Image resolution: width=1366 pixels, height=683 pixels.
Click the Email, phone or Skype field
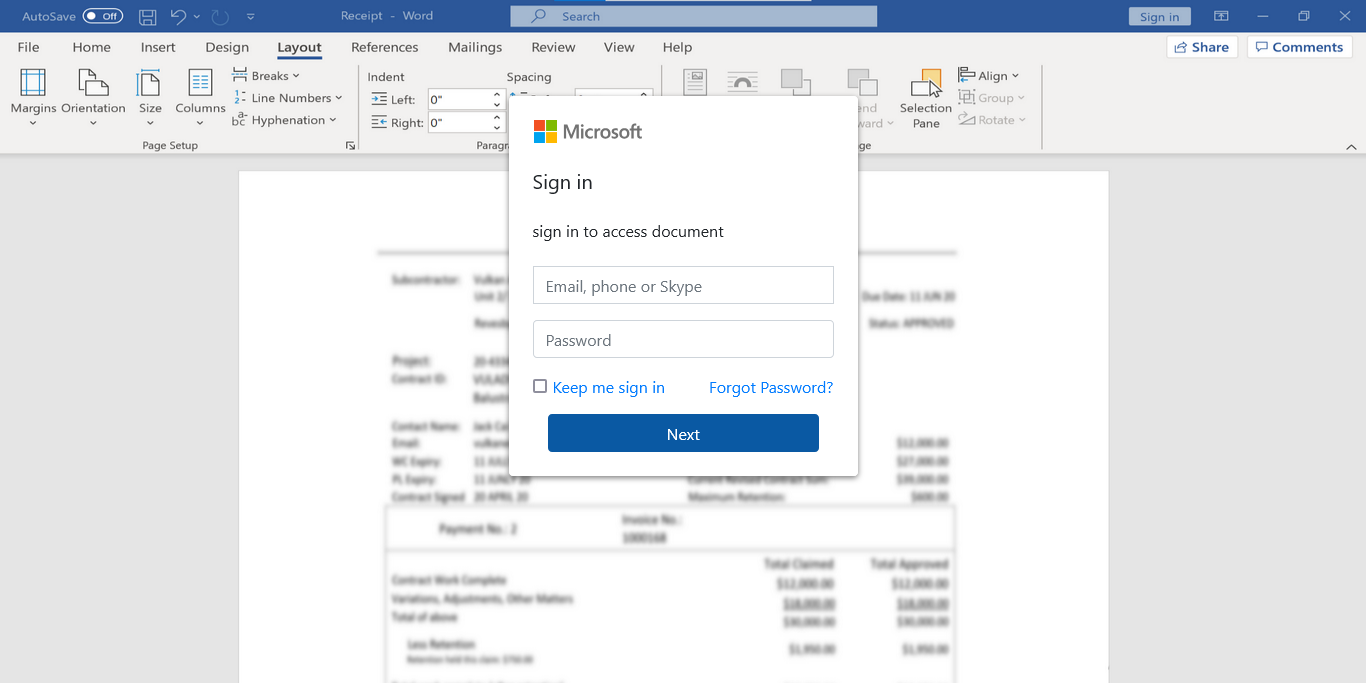683,285
